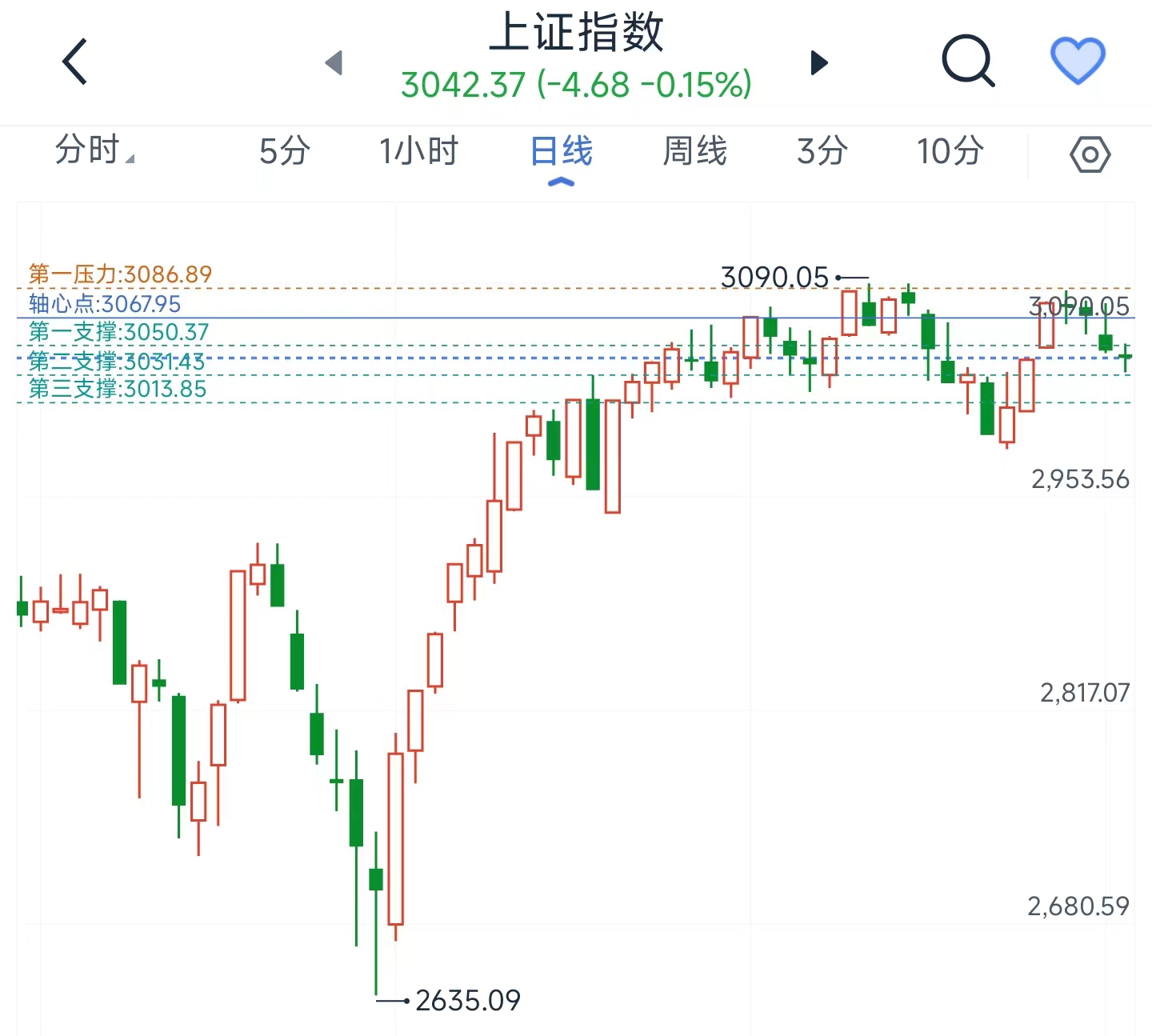The image size is (1152, 1036).
Task: Go back using the back arrow
Action: point(74,61)
